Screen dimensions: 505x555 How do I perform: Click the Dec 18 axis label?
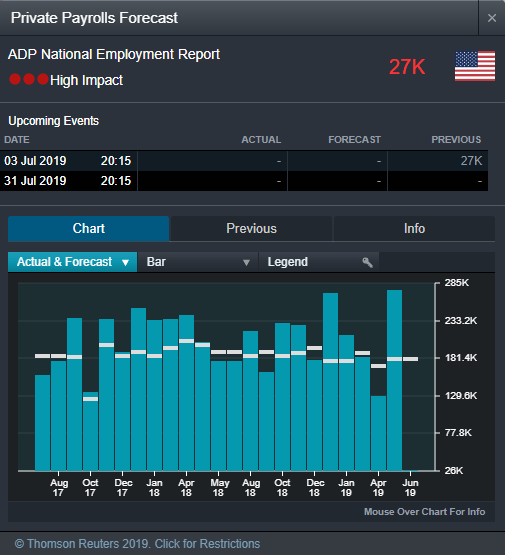(x=315, y=488)
